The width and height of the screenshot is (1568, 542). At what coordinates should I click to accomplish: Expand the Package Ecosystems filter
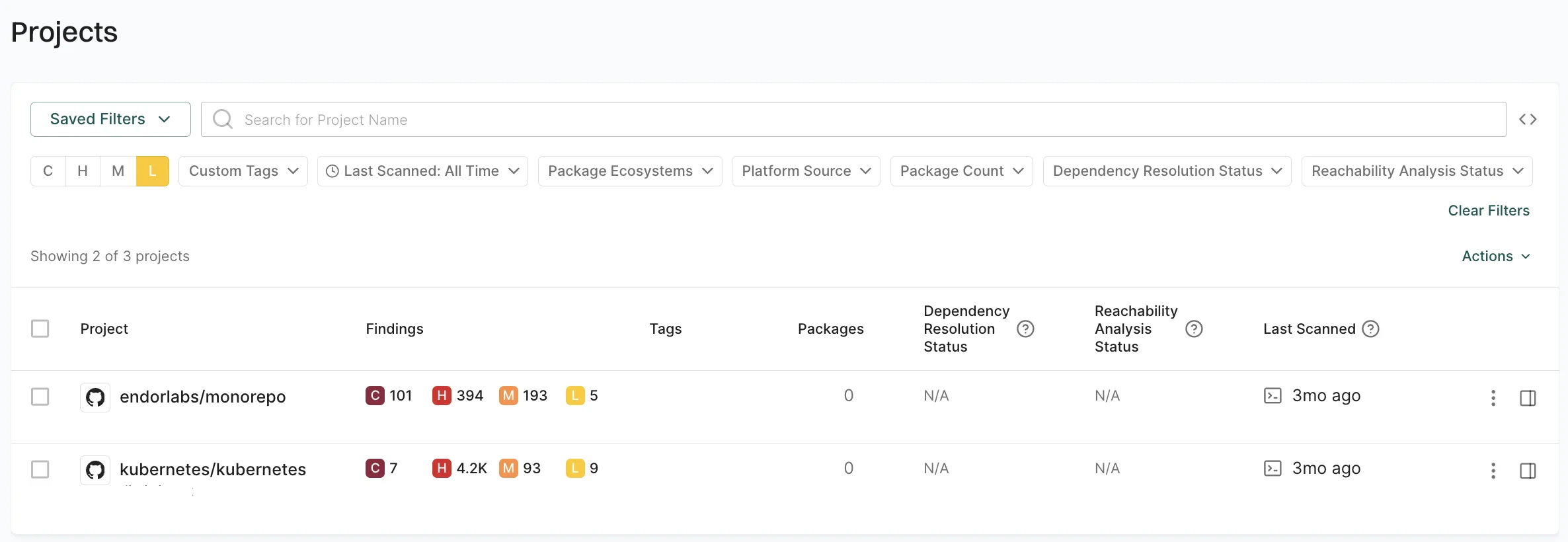(x=630, y=171)
